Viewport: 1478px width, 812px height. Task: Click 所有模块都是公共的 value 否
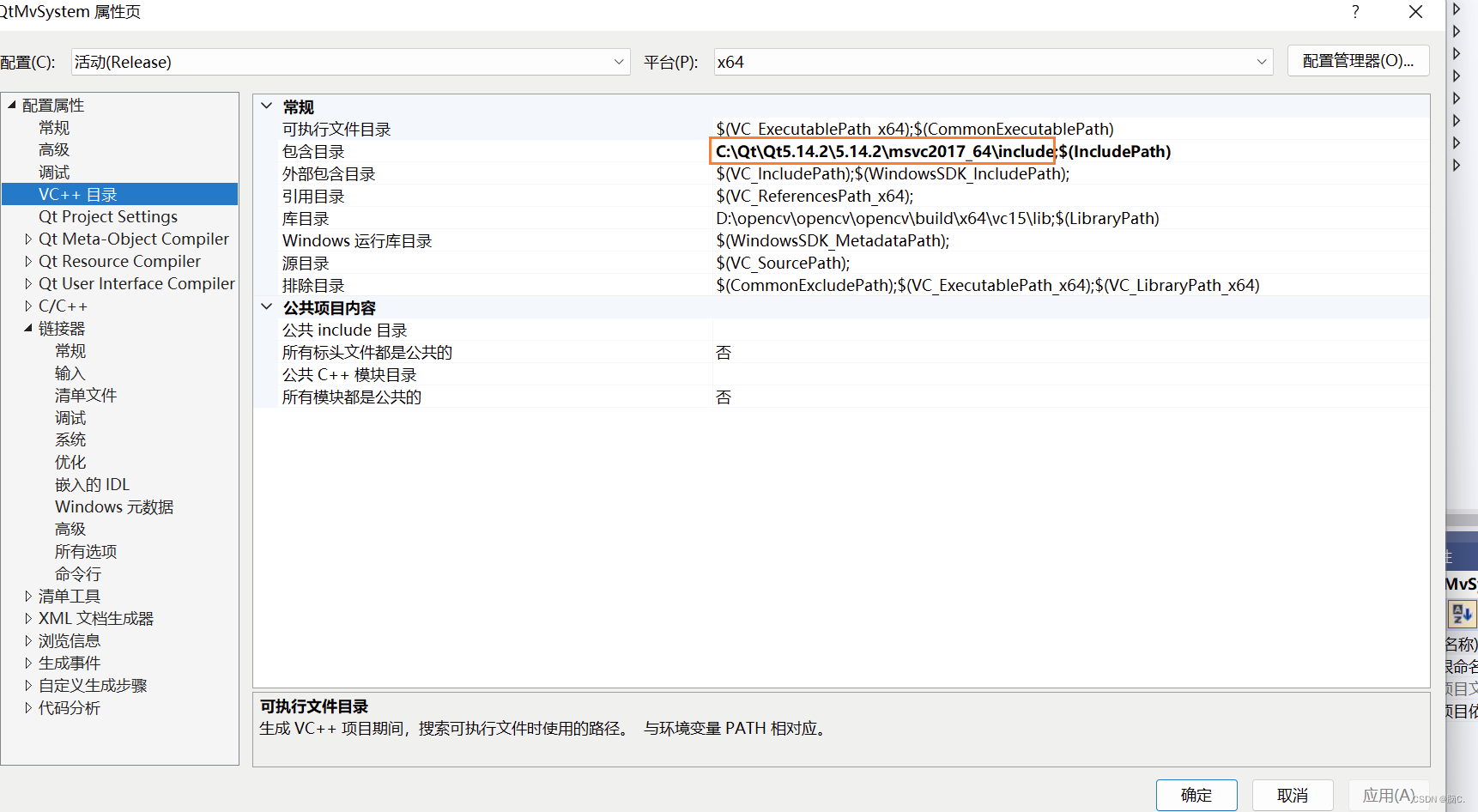[x=724, y=397]
